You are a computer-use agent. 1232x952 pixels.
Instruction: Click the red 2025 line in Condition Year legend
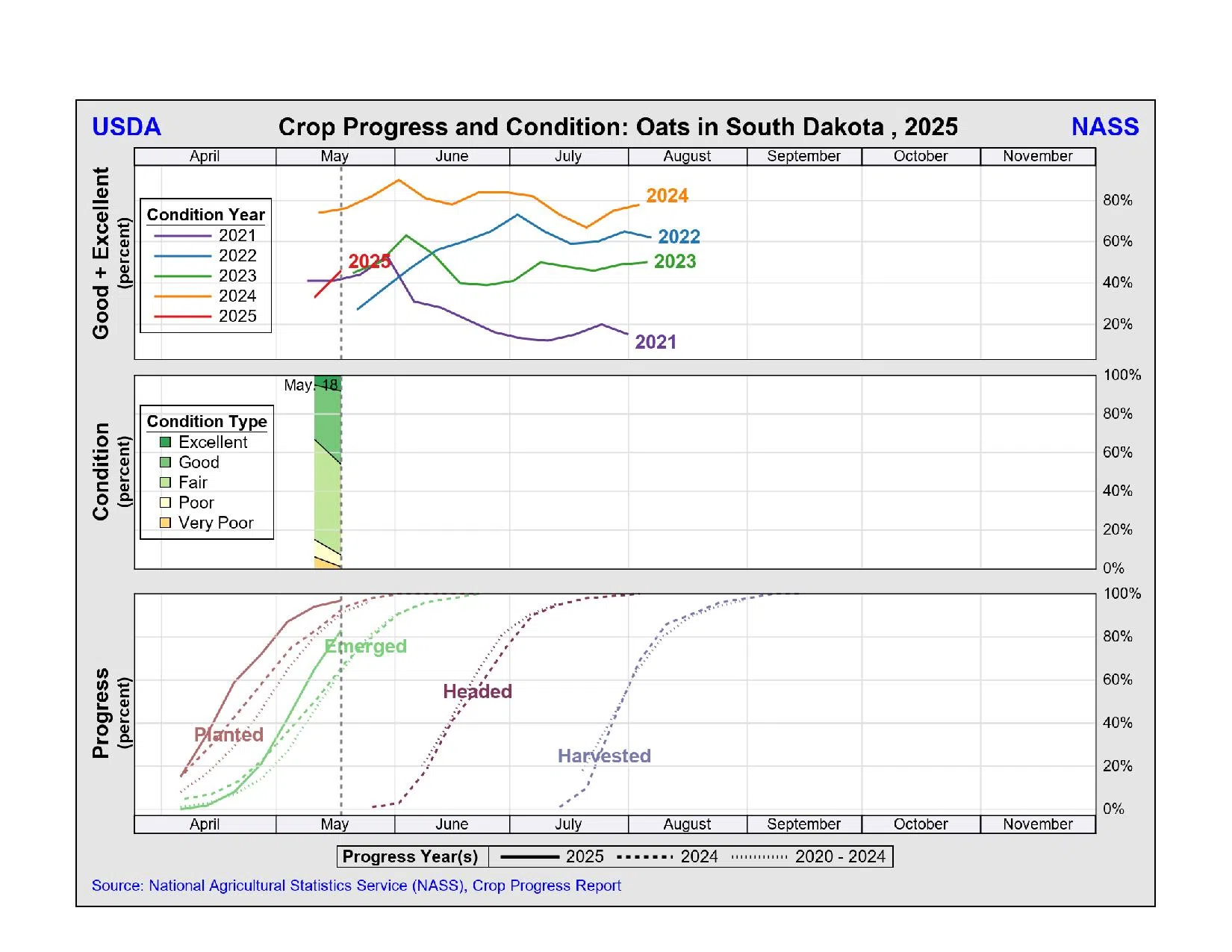coord(183,317)
